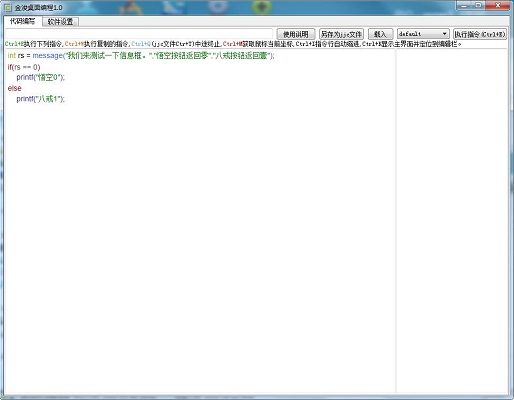This screenshot has height=400, width=514.
Task: Click the 'else' keyword line
Action: (x=15, y=88)
